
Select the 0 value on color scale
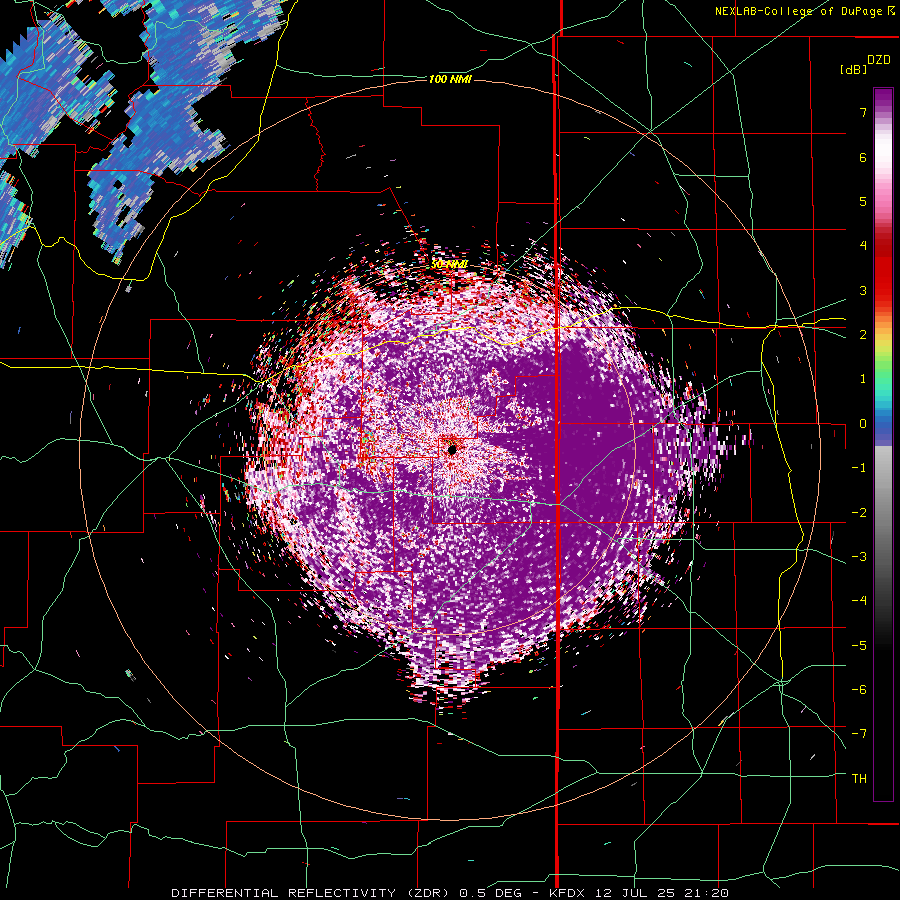pos(863,424)
